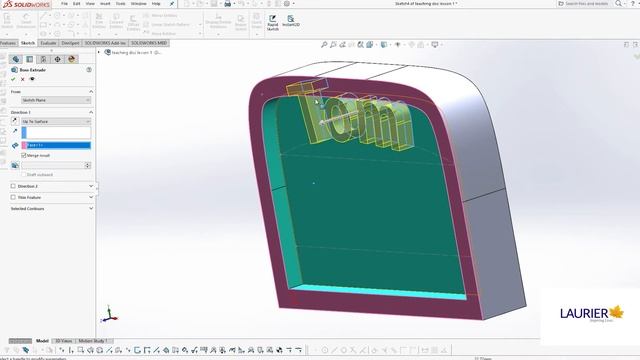
Task: Switch to the 3D Views bottom tab
Action: pos(63,341)
